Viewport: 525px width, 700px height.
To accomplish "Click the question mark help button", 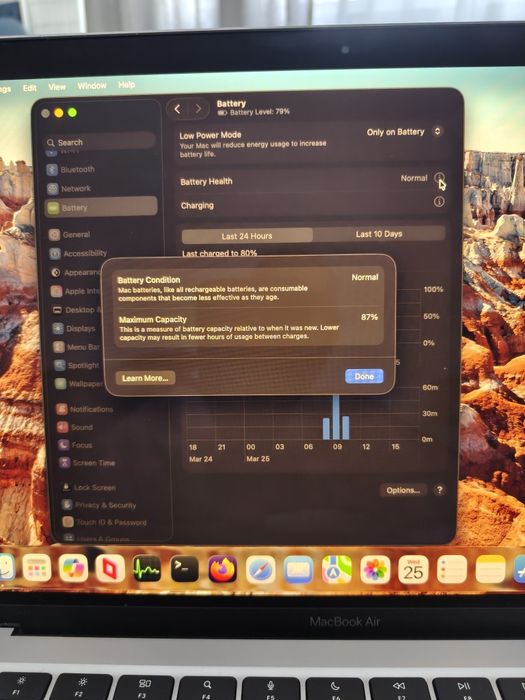I will coord(440,490).
